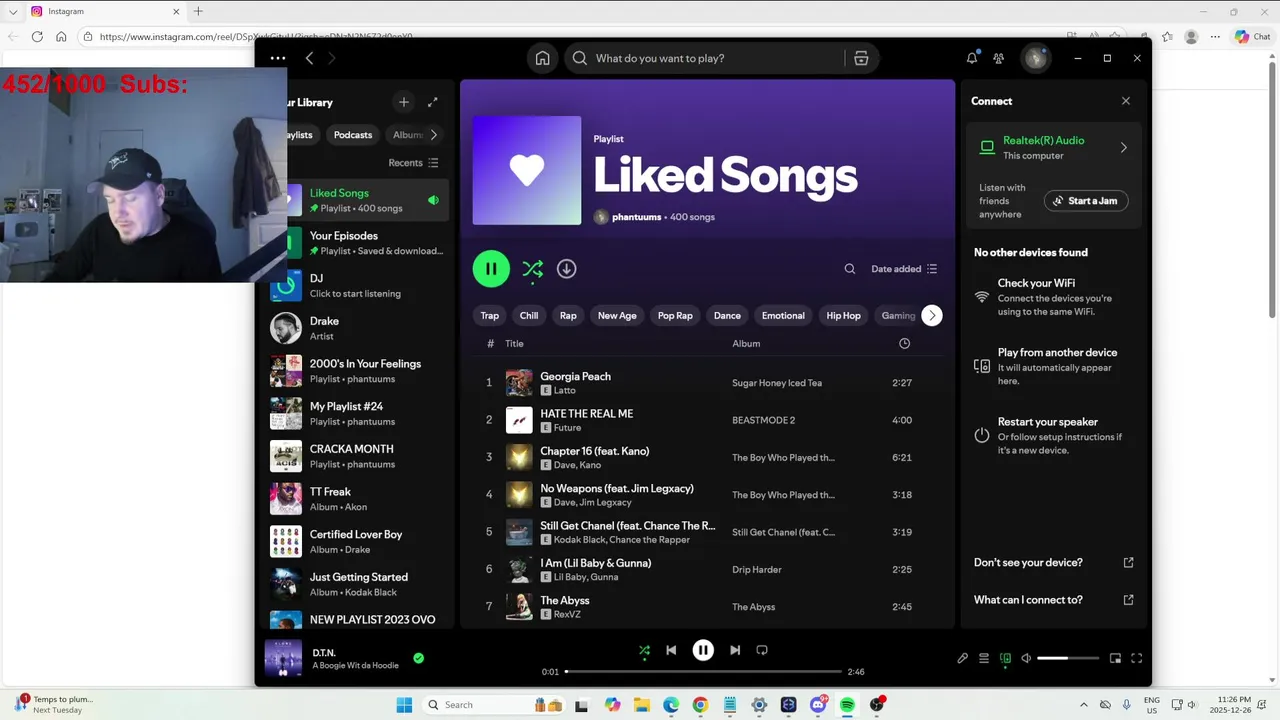Open the Friend Activity icon
Screen dimensions: 1280x720
click(x=998, y=58)
